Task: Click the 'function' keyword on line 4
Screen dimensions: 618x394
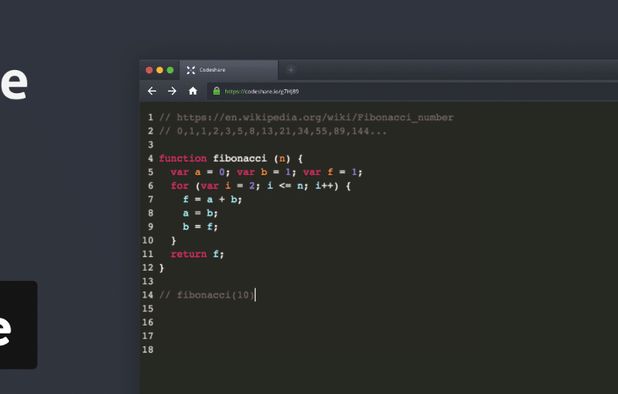Action: (183, 158)
